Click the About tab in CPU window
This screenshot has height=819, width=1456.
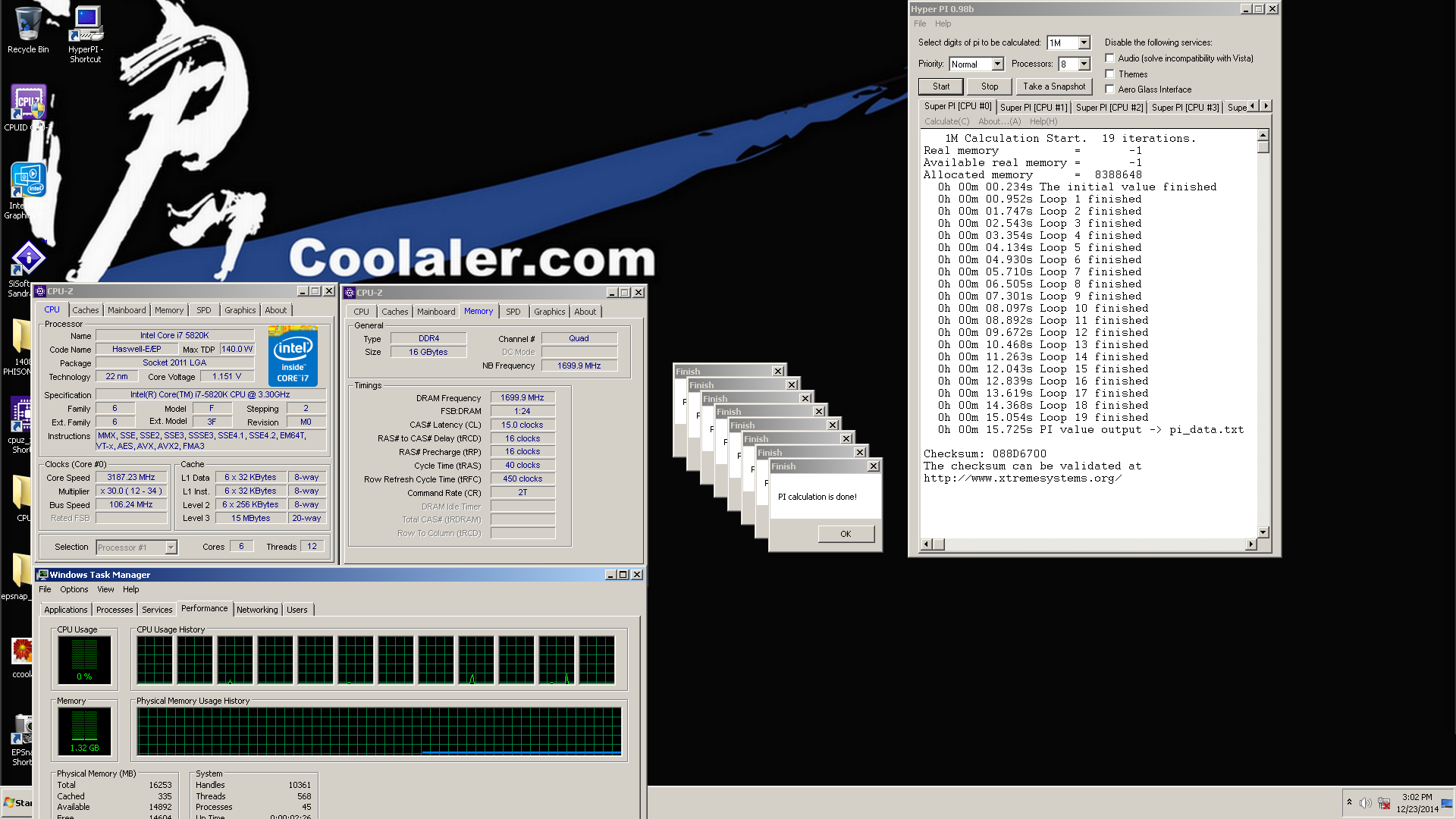(x=276, y=310)
